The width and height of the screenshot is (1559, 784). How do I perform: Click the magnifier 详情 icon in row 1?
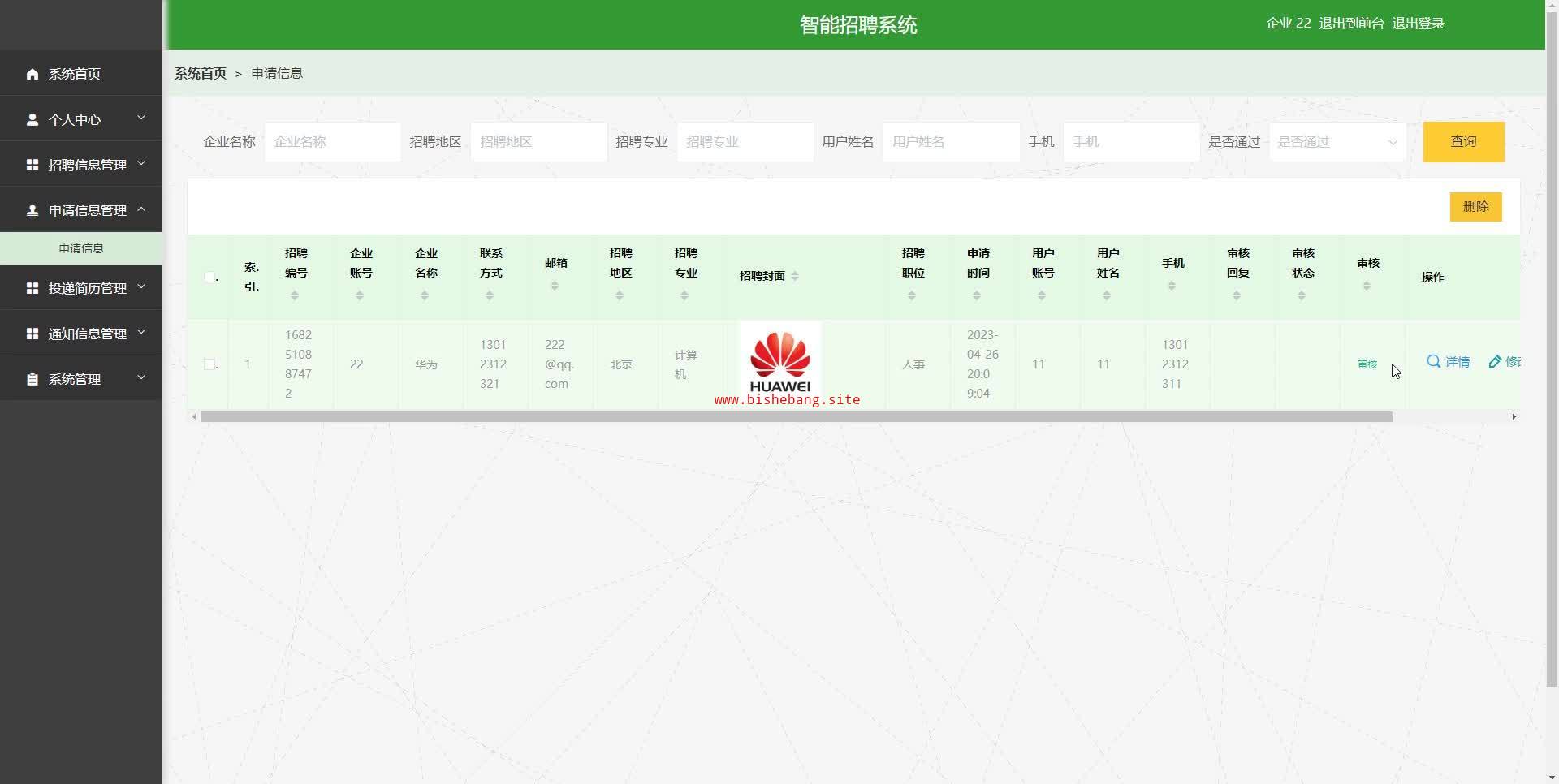coord(1434,362)
